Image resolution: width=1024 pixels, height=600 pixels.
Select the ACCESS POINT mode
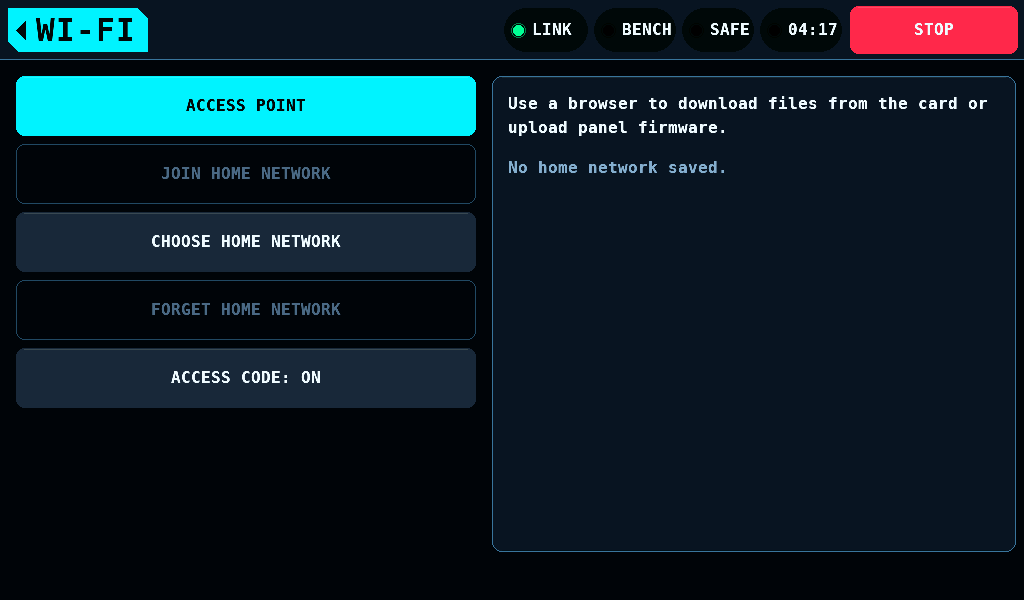pyautogui.click(x=246, y=106)
